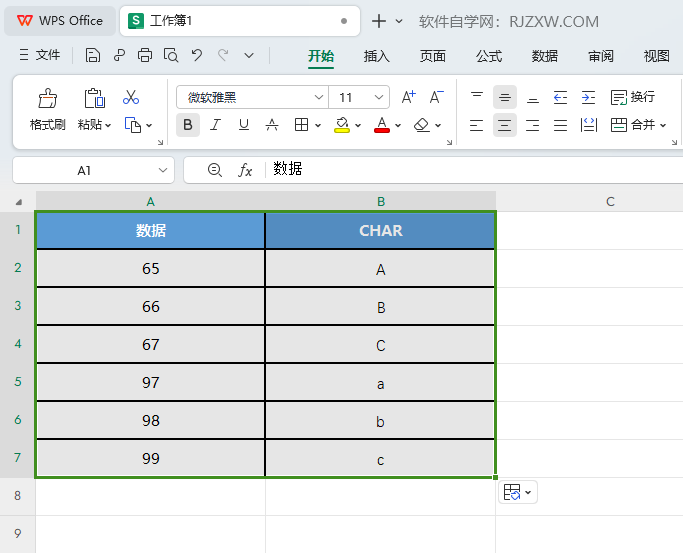Open the font name dropdown
The height and width of the screenshot is (553, 683).
click(319, 97)
